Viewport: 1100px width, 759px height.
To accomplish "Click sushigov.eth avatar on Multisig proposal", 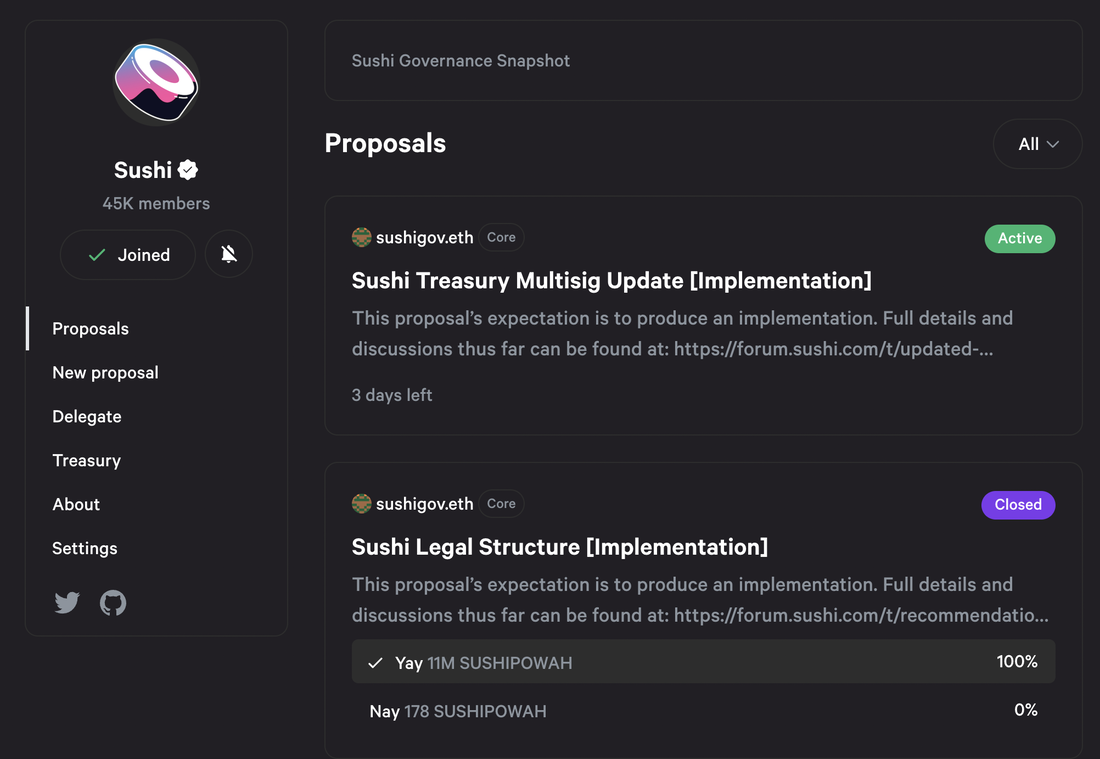I will click(362, 238).
